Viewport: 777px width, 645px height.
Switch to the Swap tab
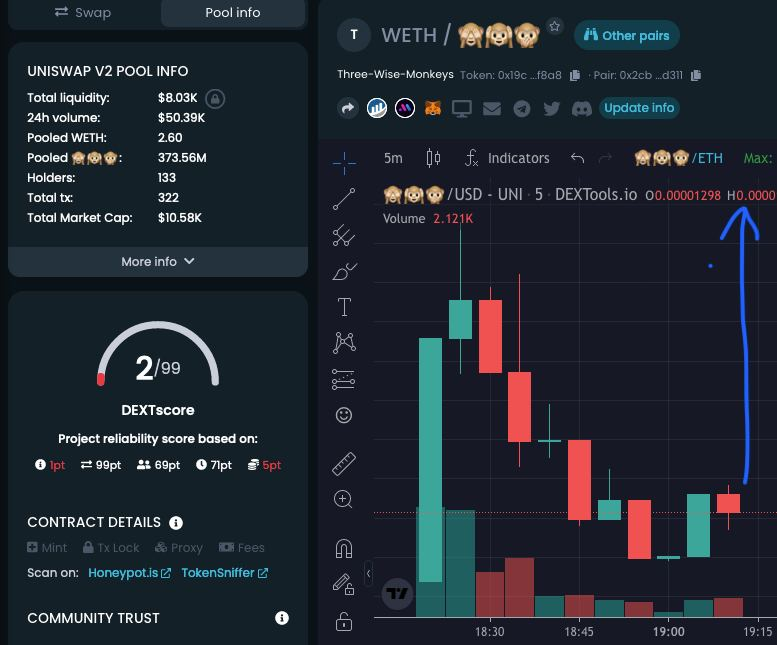[83, 12]
